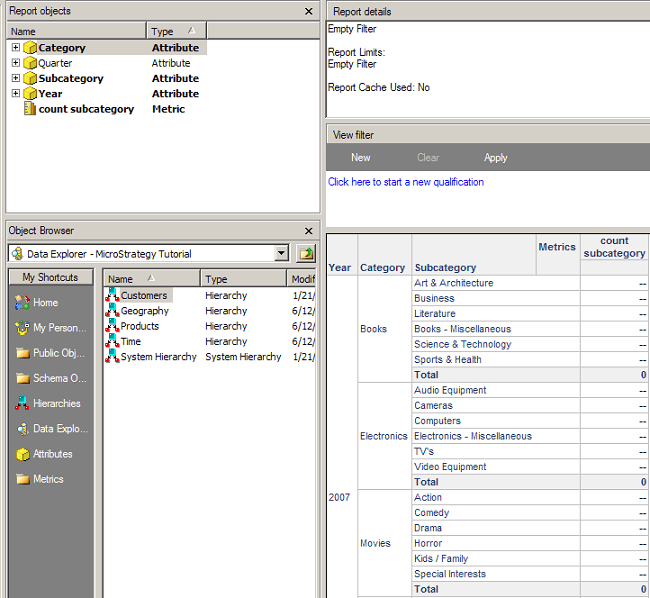The height and width of the screenshot is (598, 650).
Task: Click the Metrics shortcut icon
Action: tap(22, 479)
